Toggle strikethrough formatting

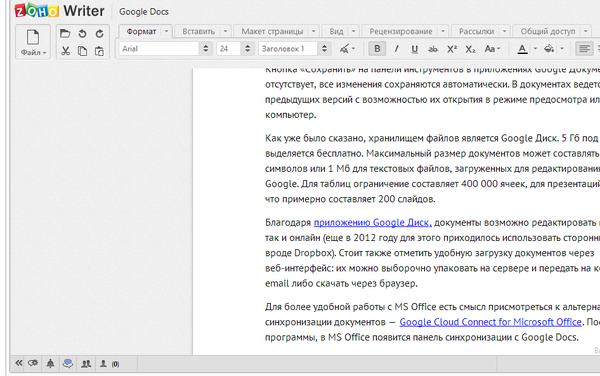tap(433, 49)
